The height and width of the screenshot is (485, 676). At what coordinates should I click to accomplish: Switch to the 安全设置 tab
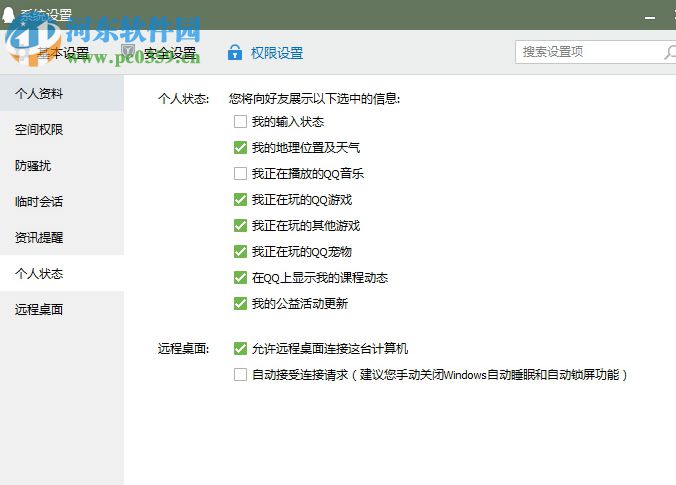click(170, 53)
